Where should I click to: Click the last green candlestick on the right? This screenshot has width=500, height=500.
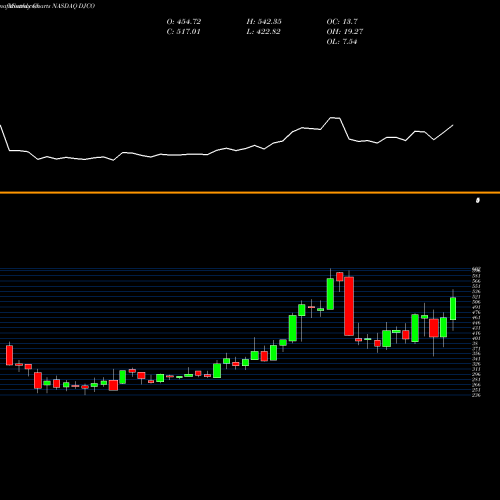453,309
